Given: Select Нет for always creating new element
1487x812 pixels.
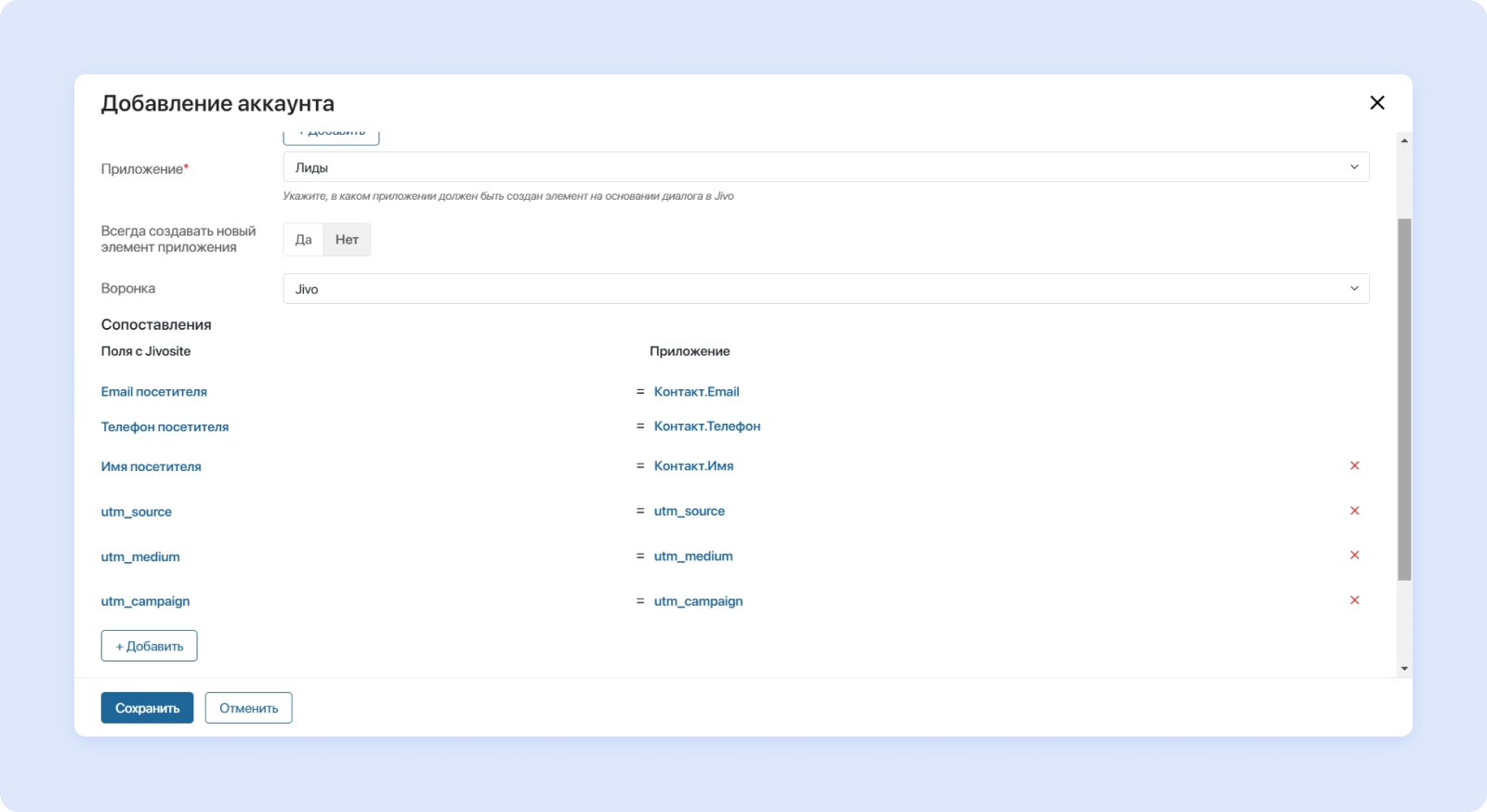Looking at the screenshot, I should (347, 240).
